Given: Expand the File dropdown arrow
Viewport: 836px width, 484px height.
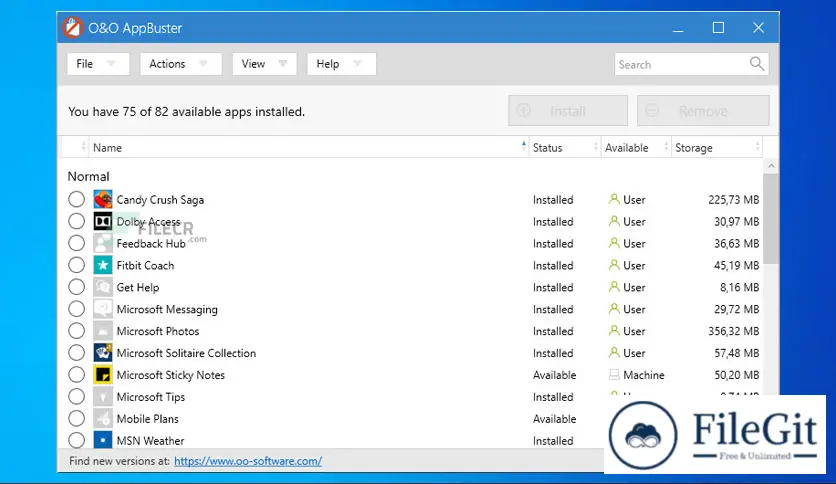Looking at the screenshot, I should coord(111,63).
